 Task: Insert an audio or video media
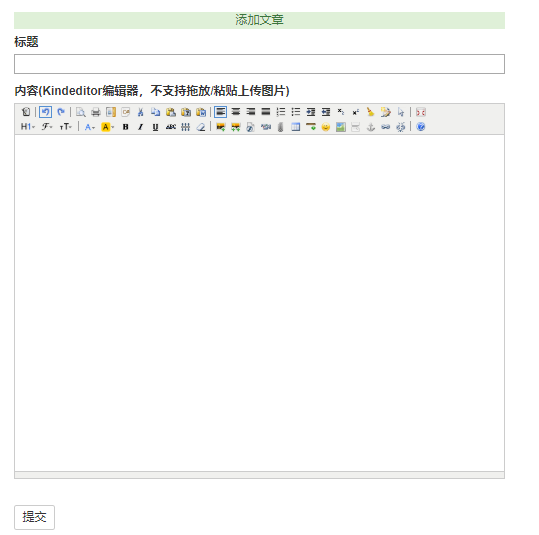coord(266,127)
